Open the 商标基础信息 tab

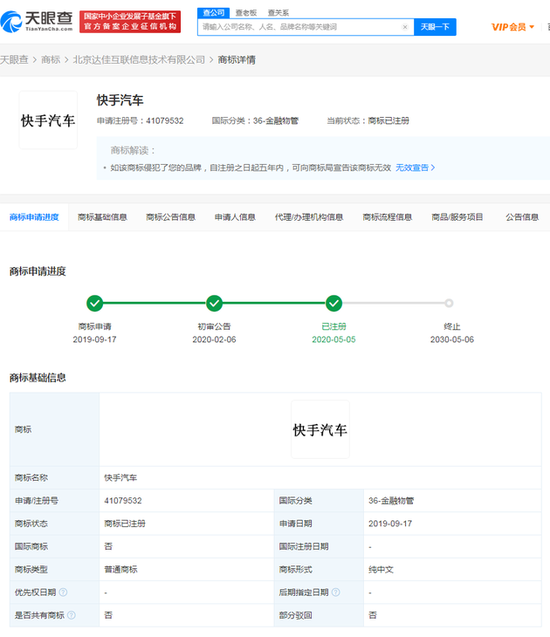[x=102, y=217]
